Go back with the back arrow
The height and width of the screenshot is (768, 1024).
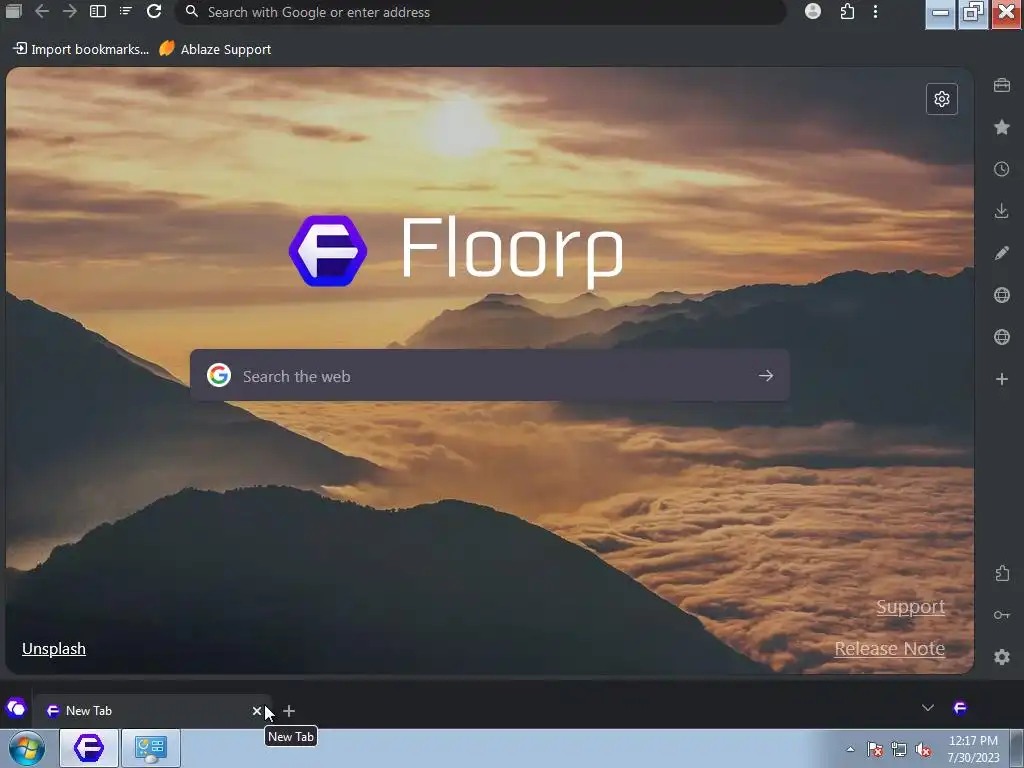(x=42, y=12)
